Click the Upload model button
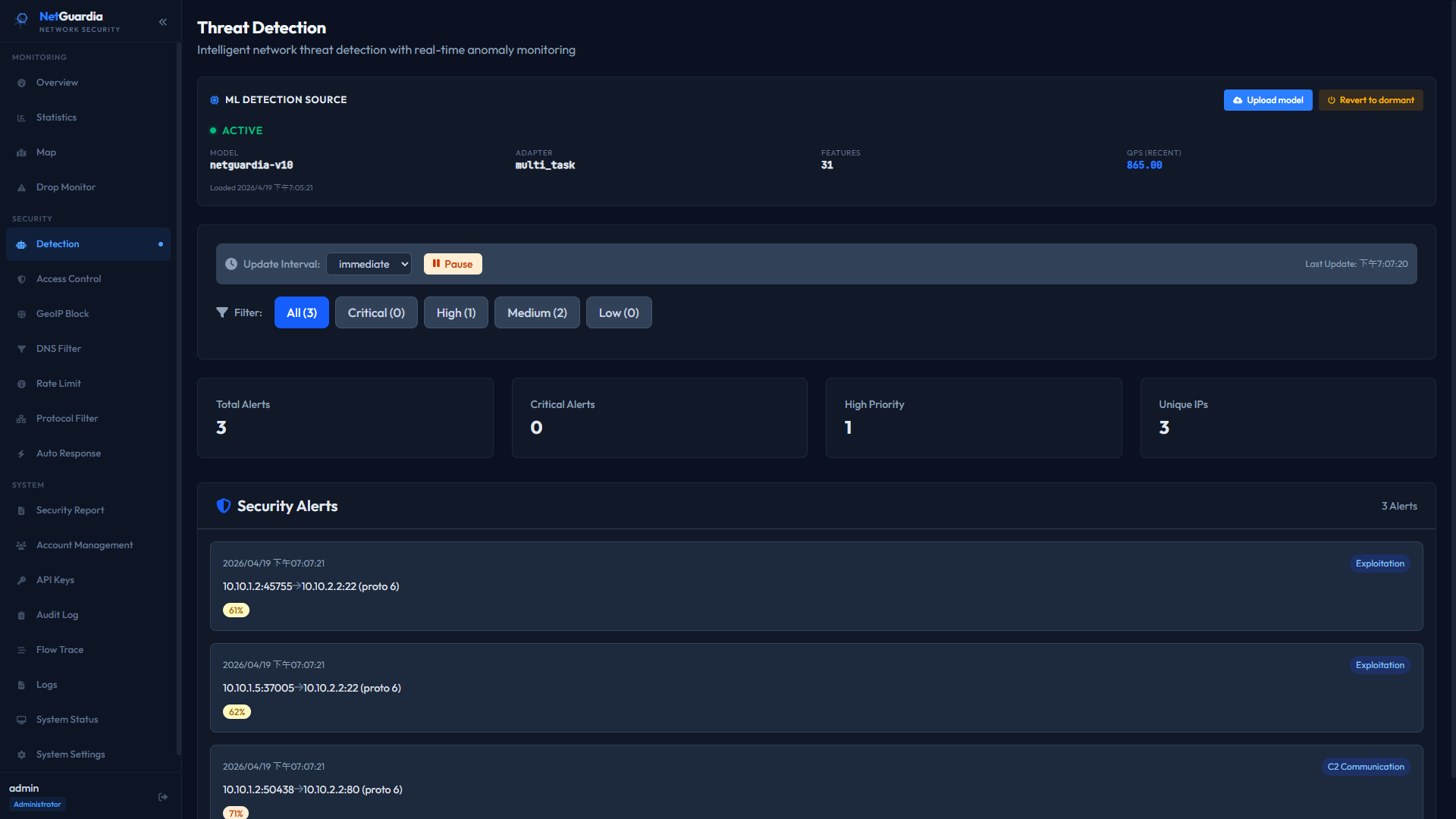 pyautogui.click(x=1268, y=100)
